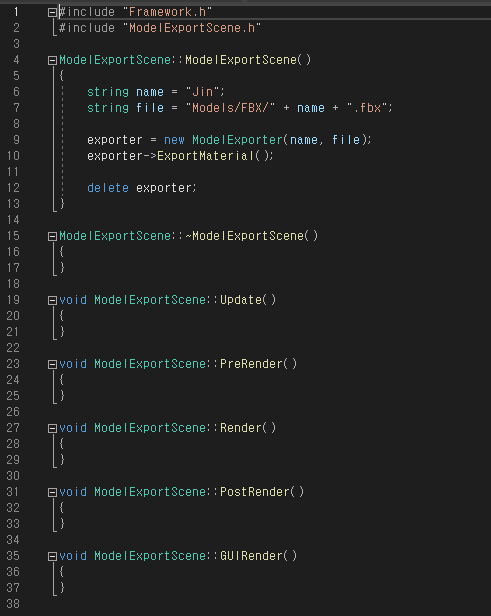Click the 'exporter' variable after delete
The width and height of the screenshot is (491, 616).
click(164, 188)
